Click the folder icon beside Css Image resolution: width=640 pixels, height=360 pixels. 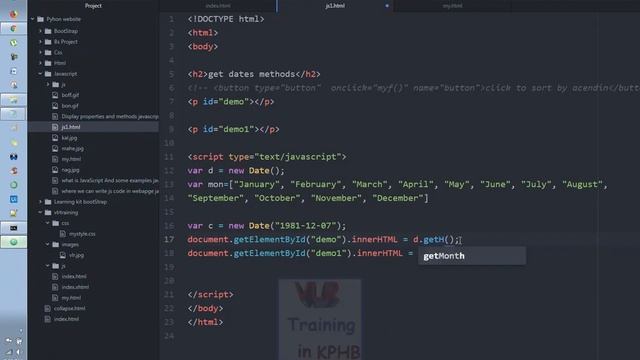pyautogui.click(x=48, y=52)
